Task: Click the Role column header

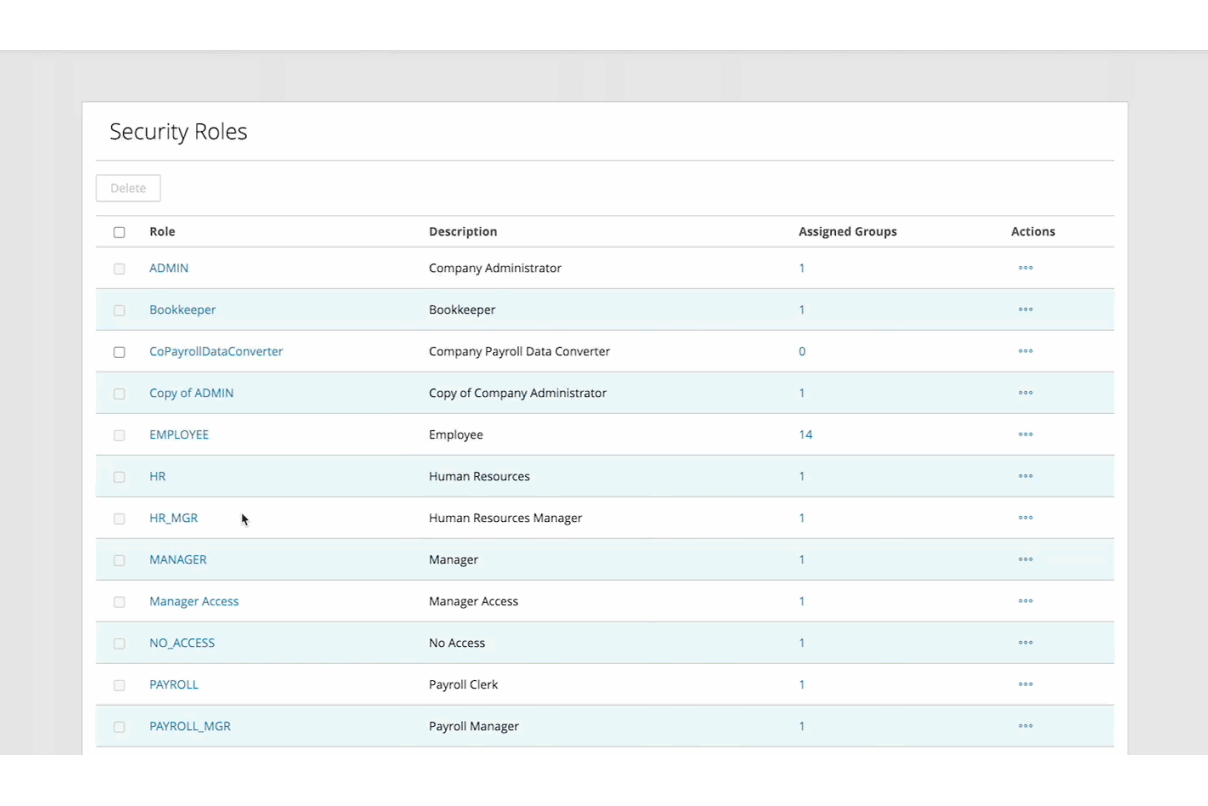Action: (x=162, y=232)
